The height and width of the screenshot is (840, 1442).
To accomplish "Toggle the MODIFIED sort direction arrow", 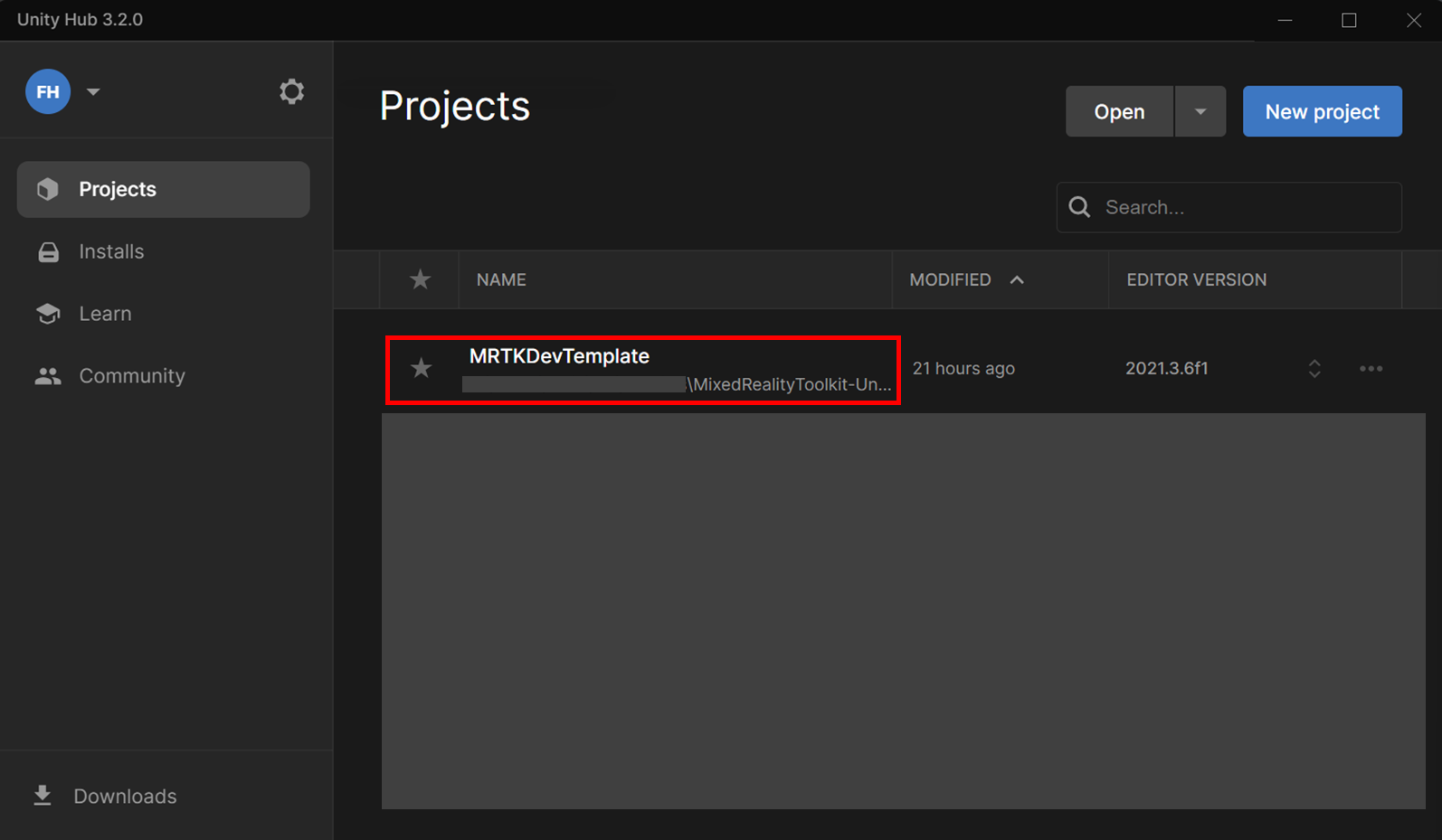I will (x=1017, y=279).
